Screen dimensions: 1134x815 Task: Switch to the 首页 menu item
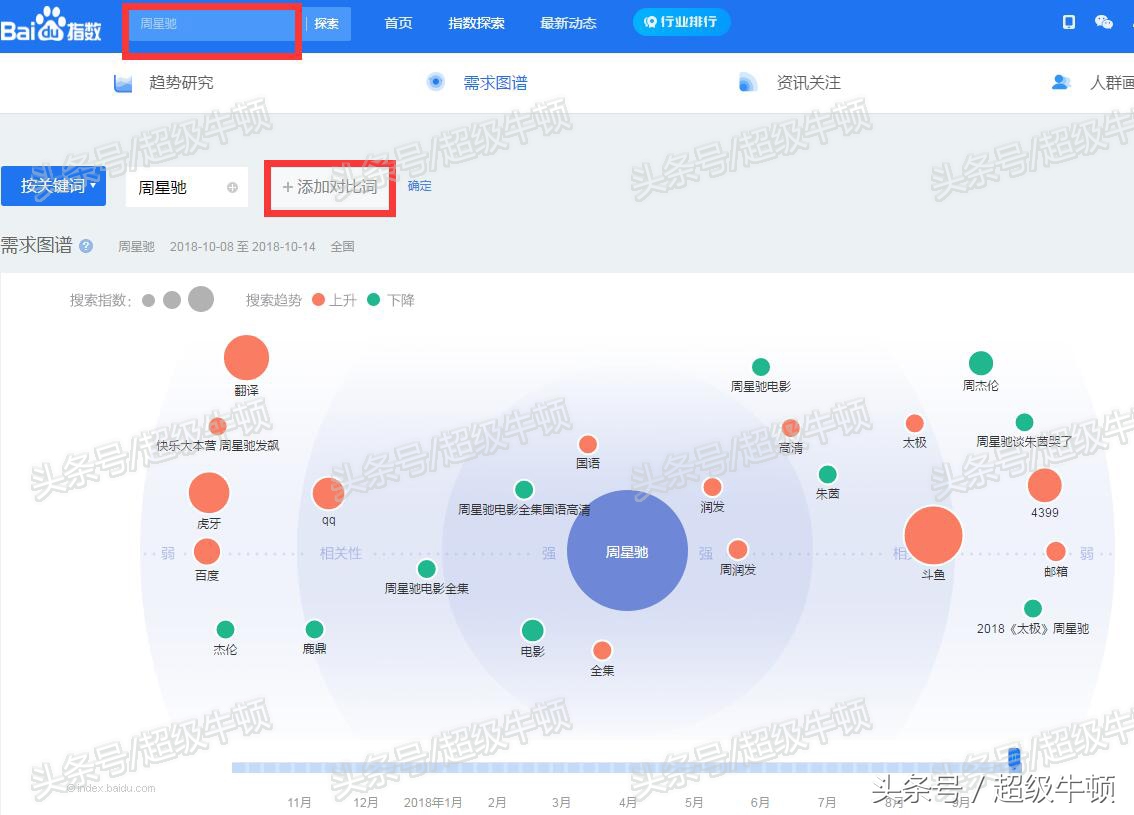397,22
